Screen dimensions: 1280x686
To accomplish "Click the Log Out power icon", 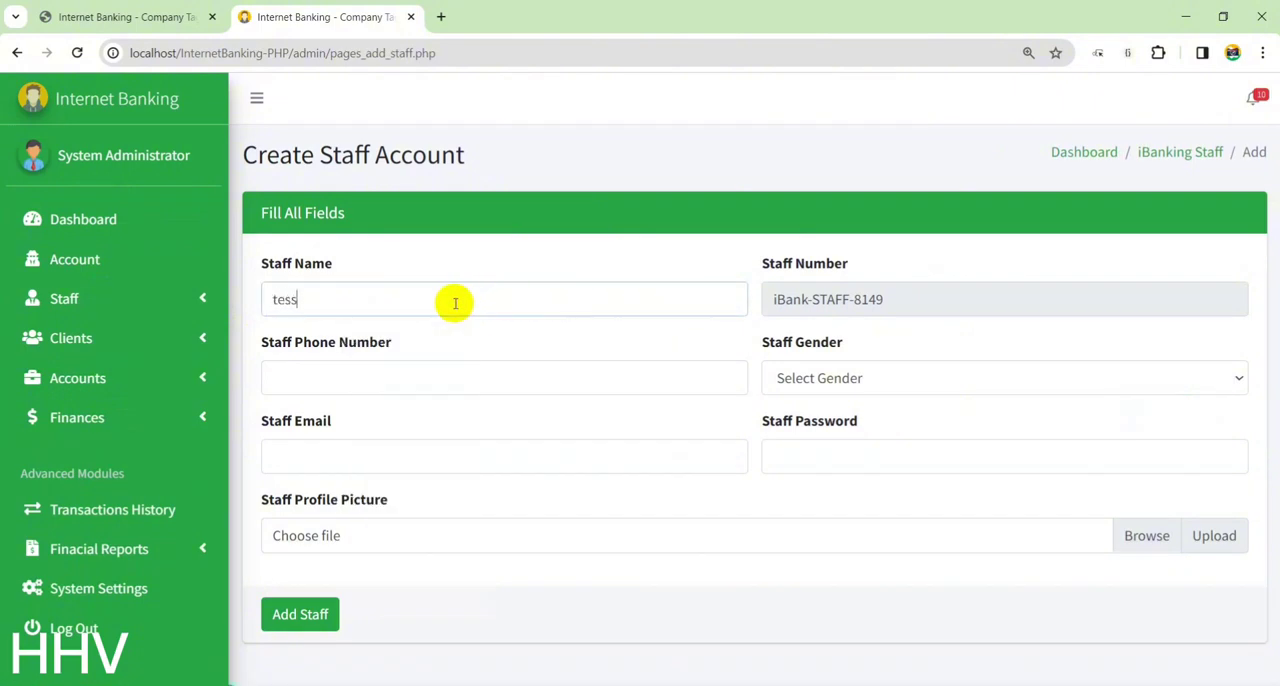I will [x=32, y=628].
